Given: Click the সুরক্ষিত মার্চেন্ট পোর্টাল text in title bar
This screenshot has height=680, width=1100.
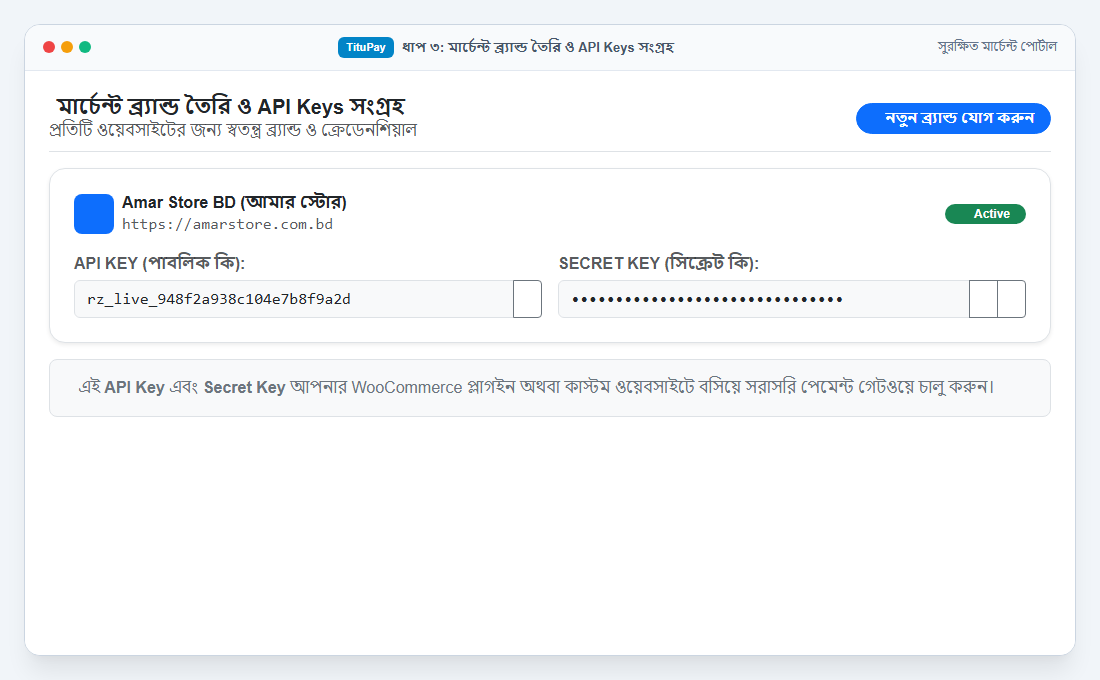Looking at the screenshot, I should point(997,46).
